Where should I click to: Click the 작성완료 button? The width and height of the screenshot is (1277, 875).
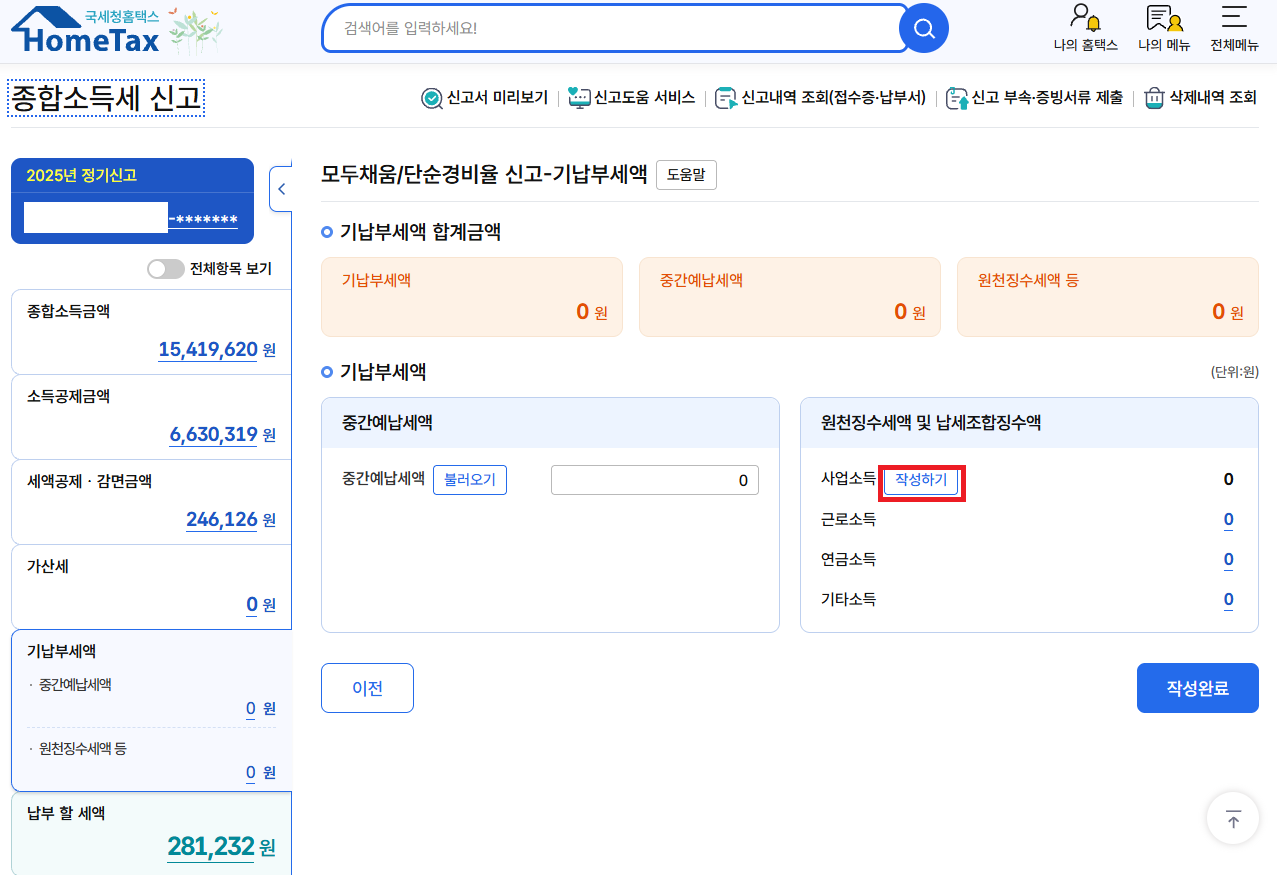(1197, 688)
